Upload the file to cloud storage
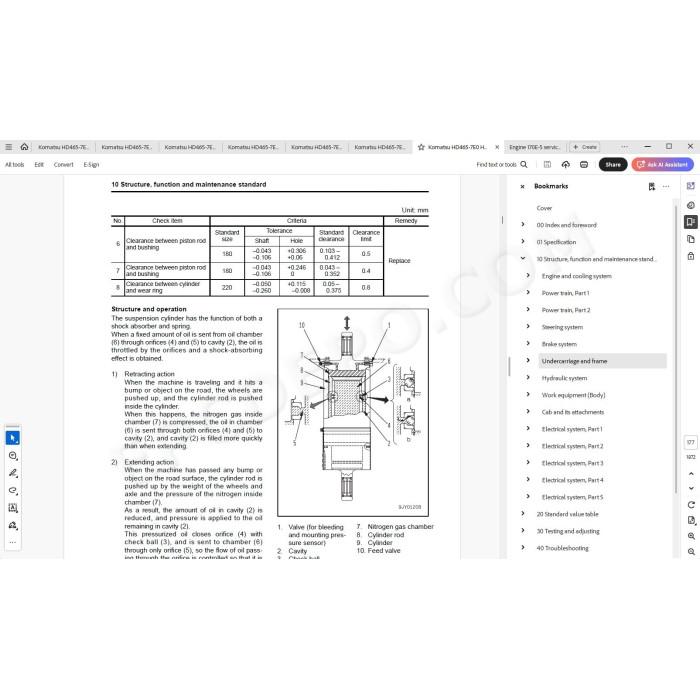700x700 pixels. click(566, 164)
